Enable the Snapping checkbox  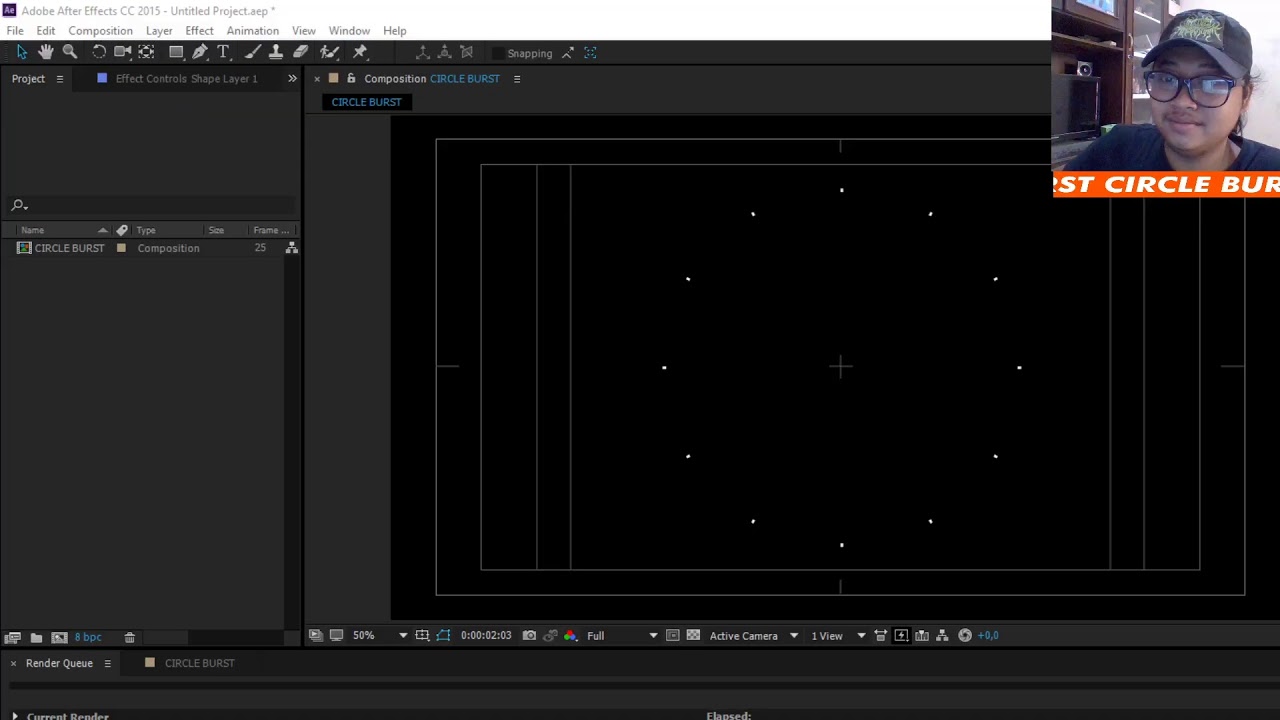click(x=498, y=53)
